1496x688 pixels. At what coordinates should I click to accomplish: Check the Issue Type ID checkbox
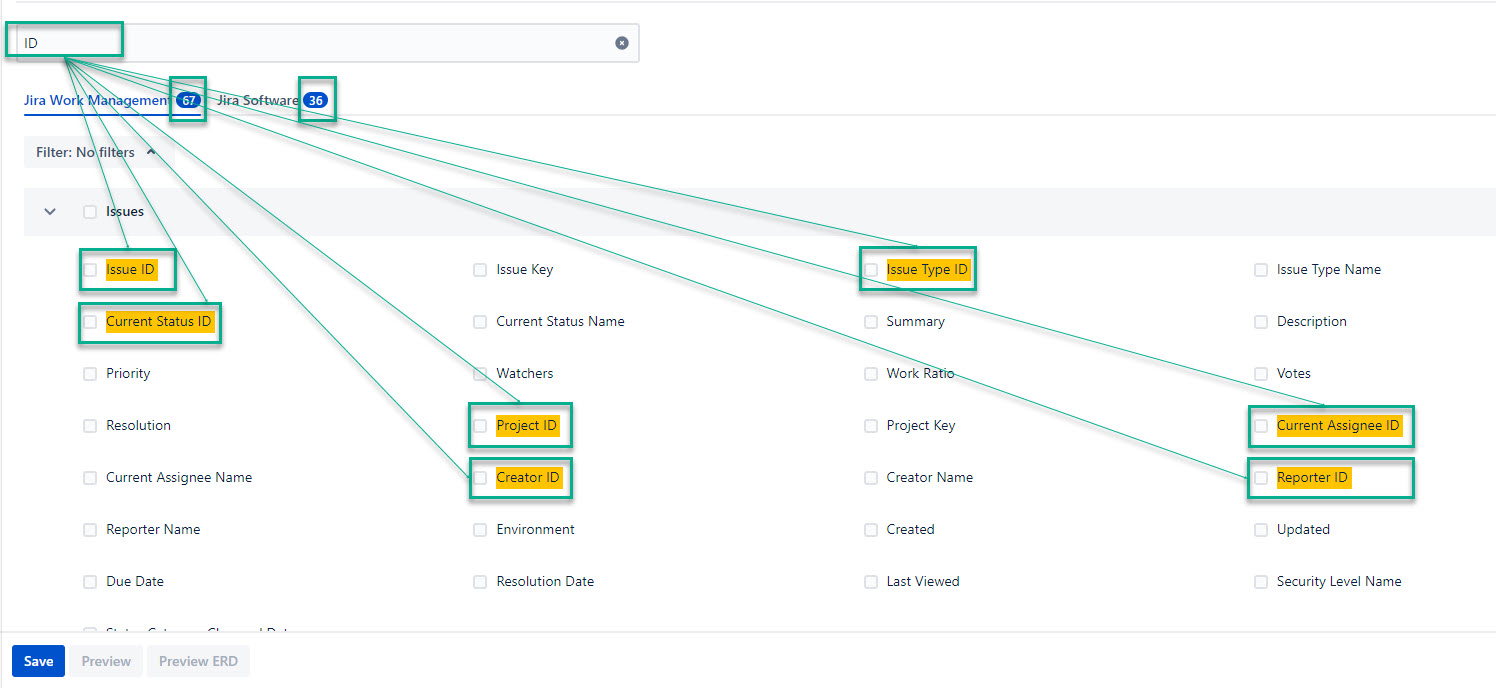(x=870, y=270)
